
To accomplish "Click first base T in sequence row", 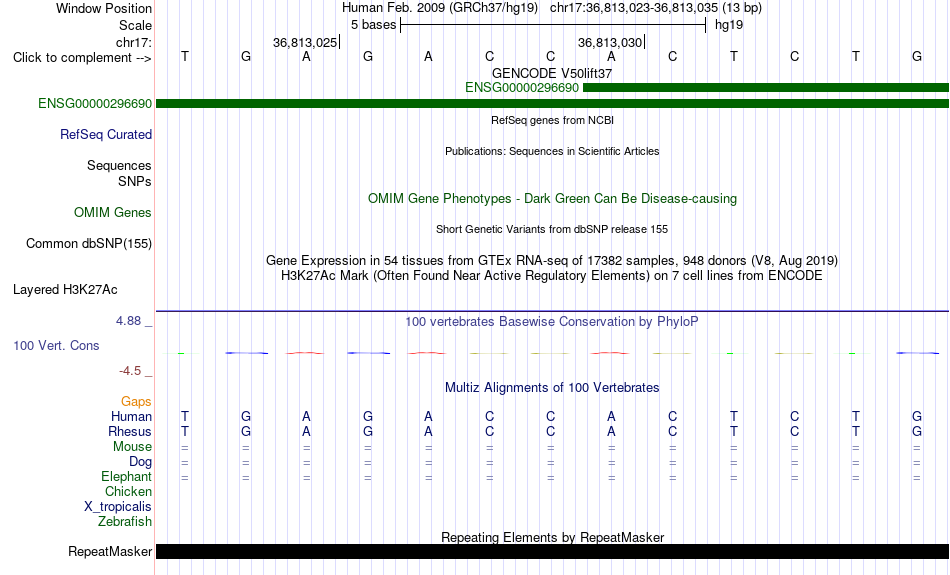I will pos(185,56).
